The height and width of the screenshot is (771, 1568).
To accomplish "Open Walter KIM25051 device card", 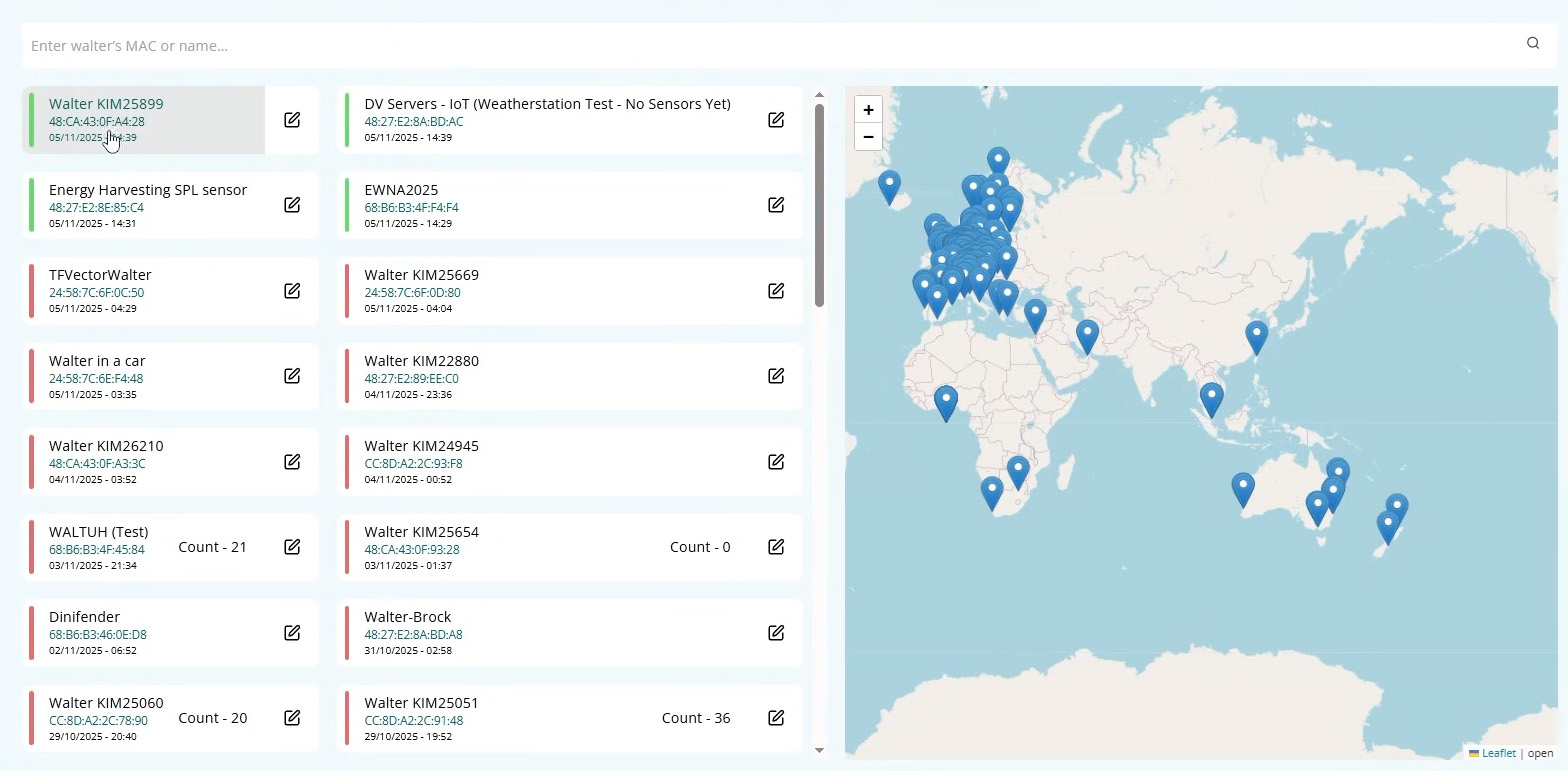I will coord(500,718).
